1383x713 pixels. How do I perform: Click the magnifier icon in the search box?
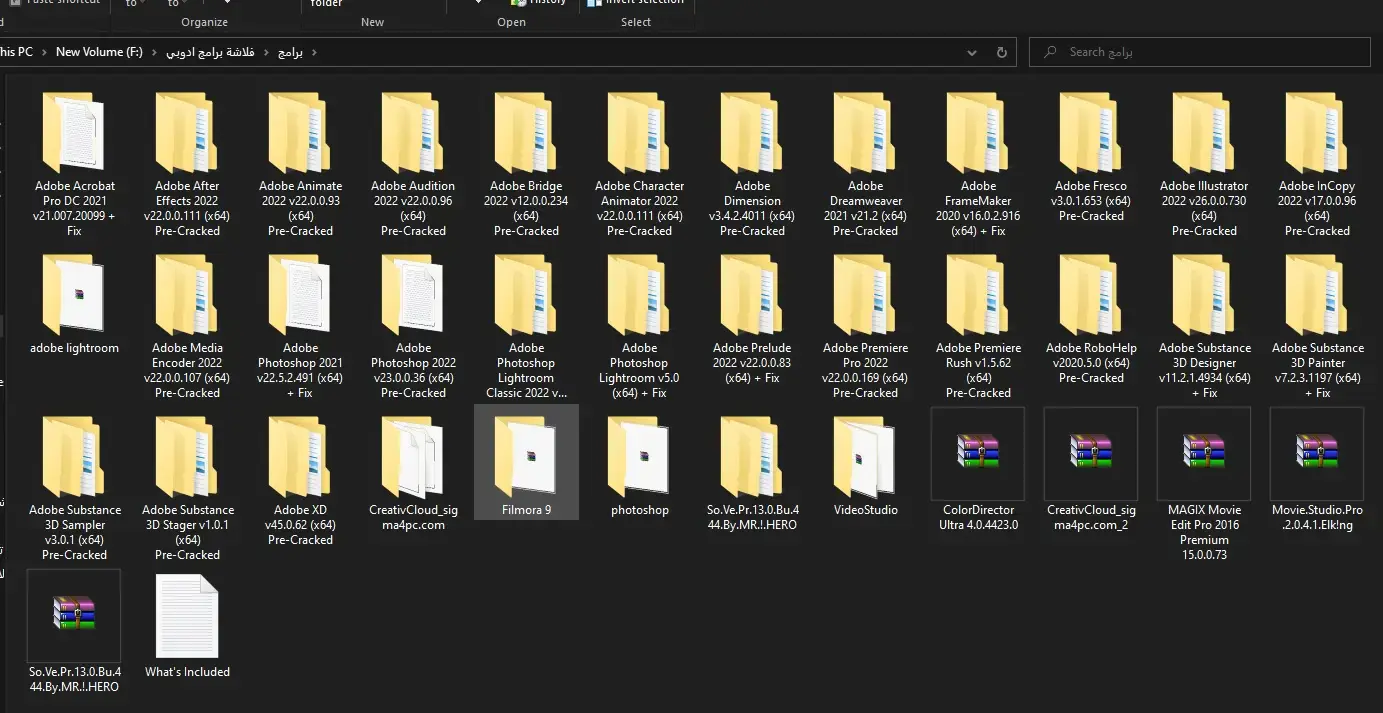point(1049,52)
